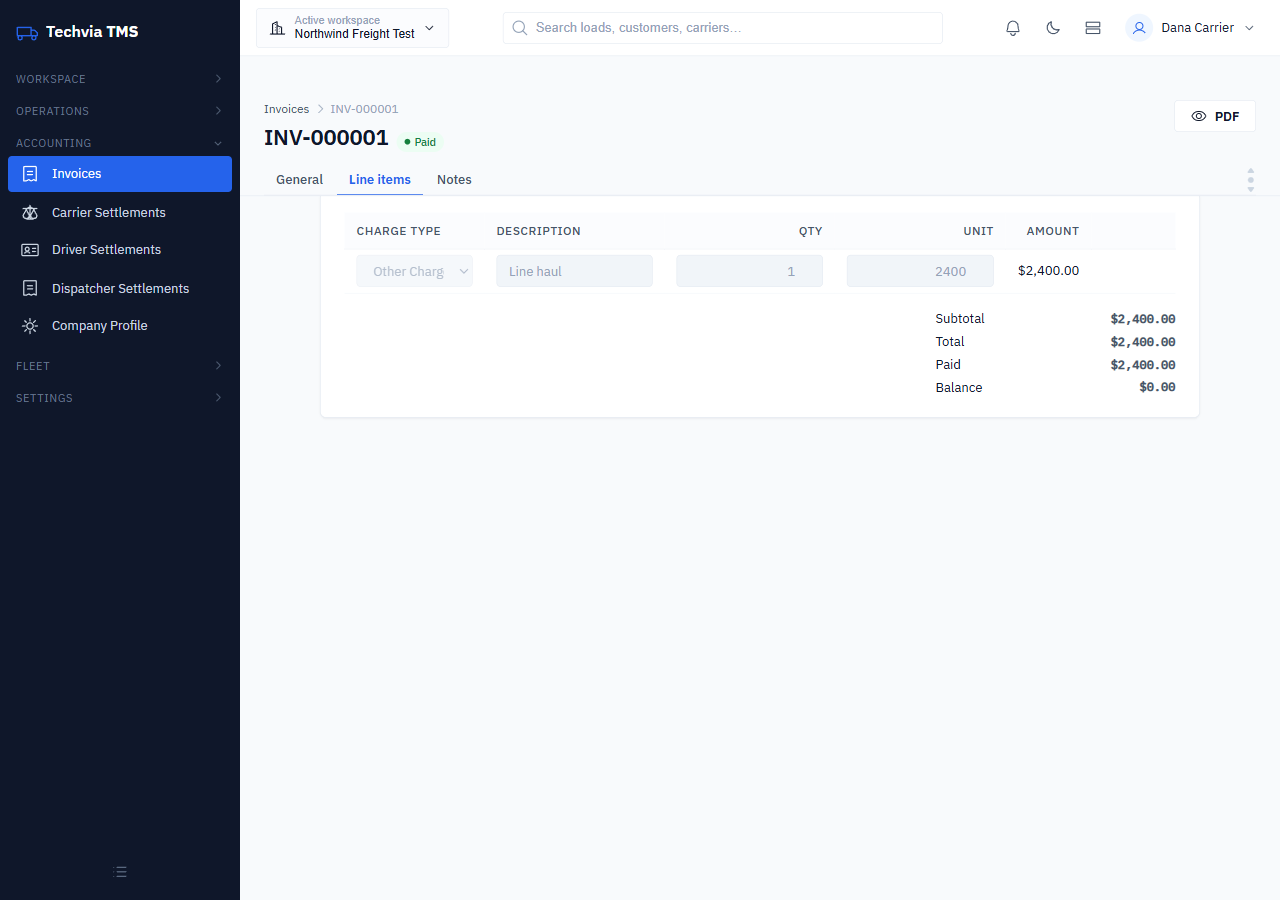Expand the Workspace sidebar section
This screenshot has width=1280, height=900.
tap(120, 79)
